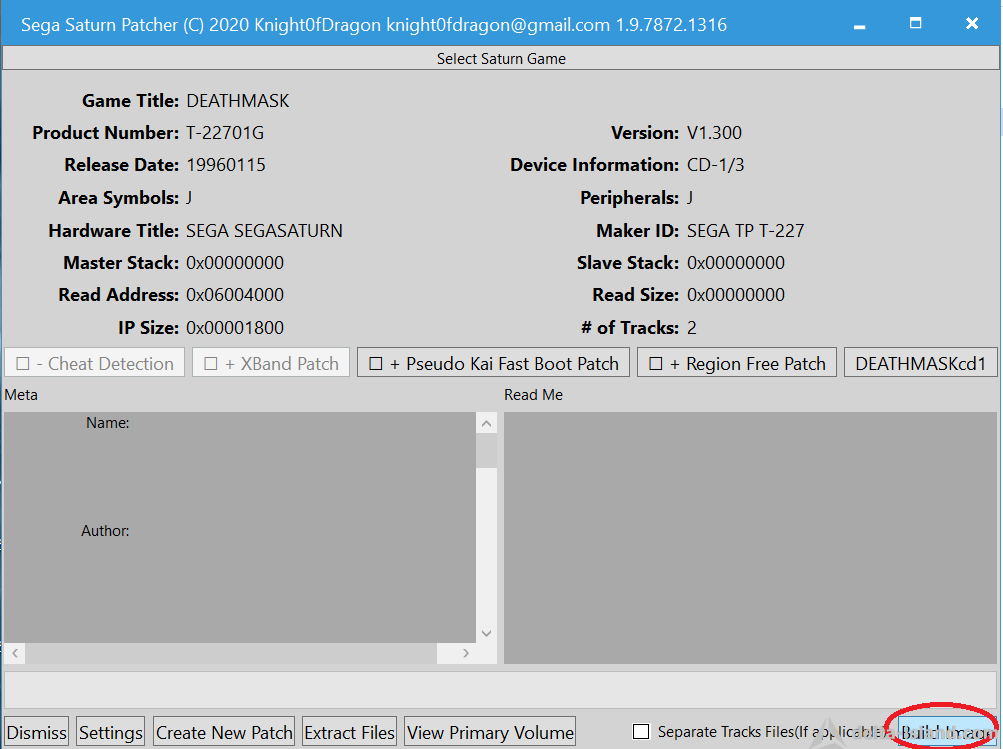Open Settings
This screenshot has height=749, width=1003.
111,732
